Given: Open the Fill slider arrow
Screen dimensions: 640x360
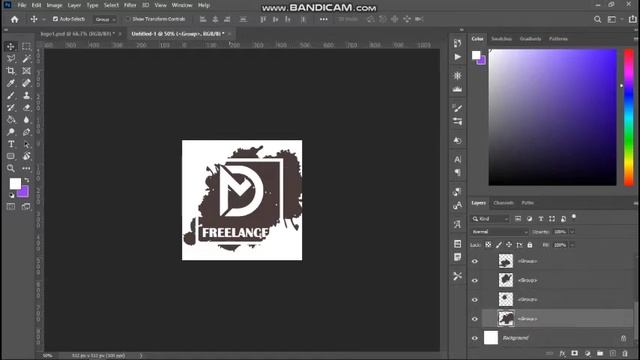Looking at the screenshot, I should pyautogui.click(x=572, y=245).
